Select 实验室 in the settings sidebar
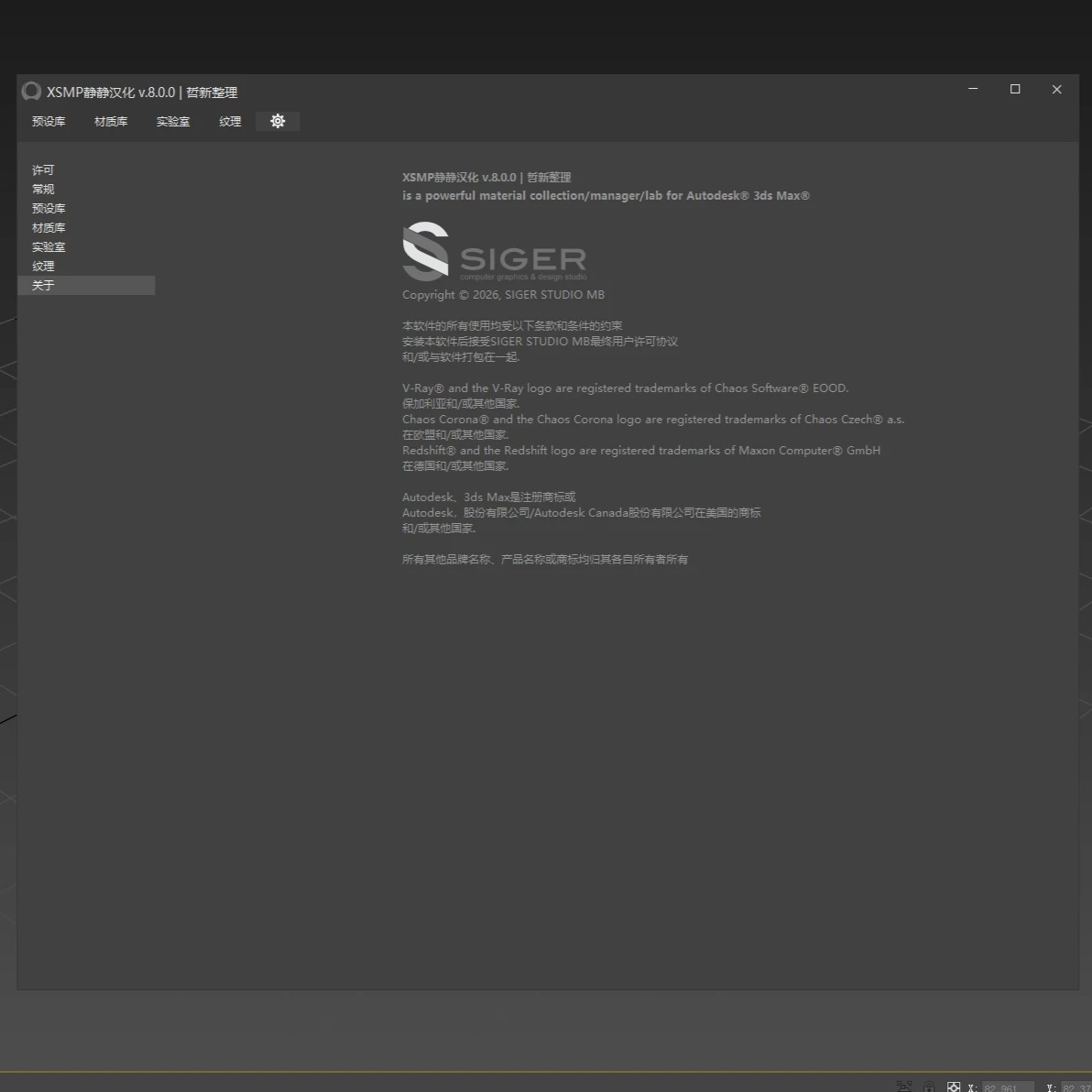Screen dimensions: 1092x1092 86,247
